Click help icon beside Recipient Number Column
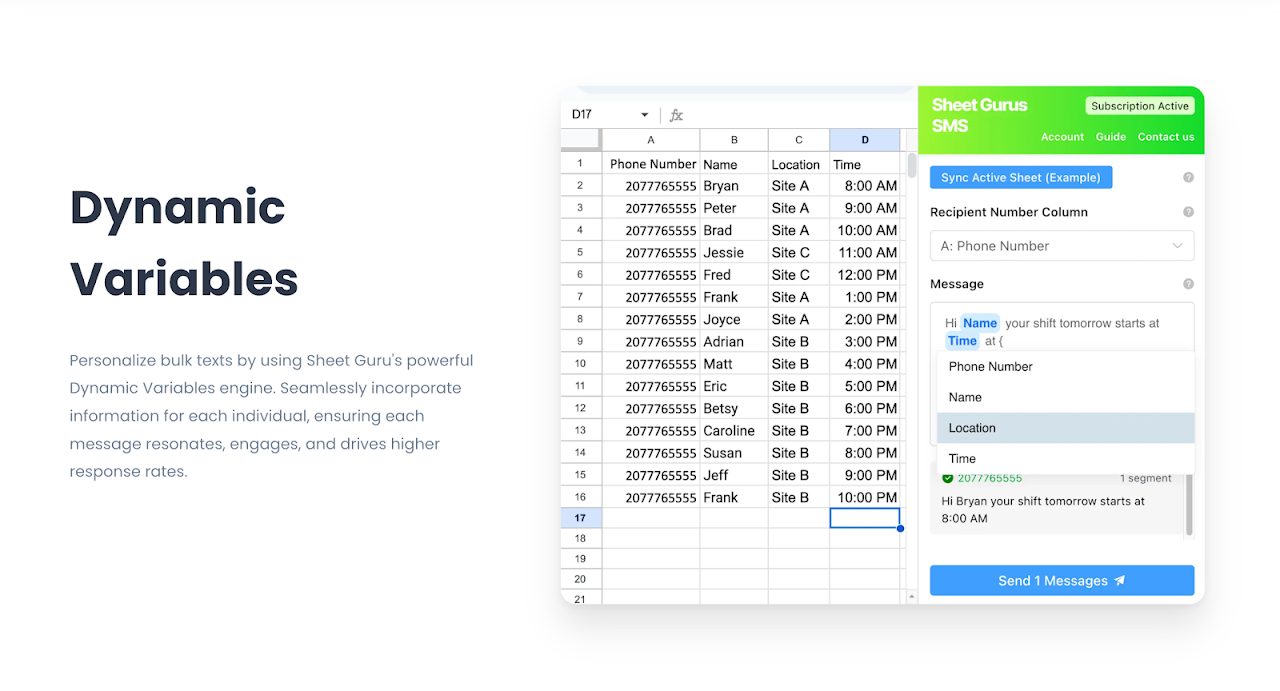 click(x=1188, y=212)
